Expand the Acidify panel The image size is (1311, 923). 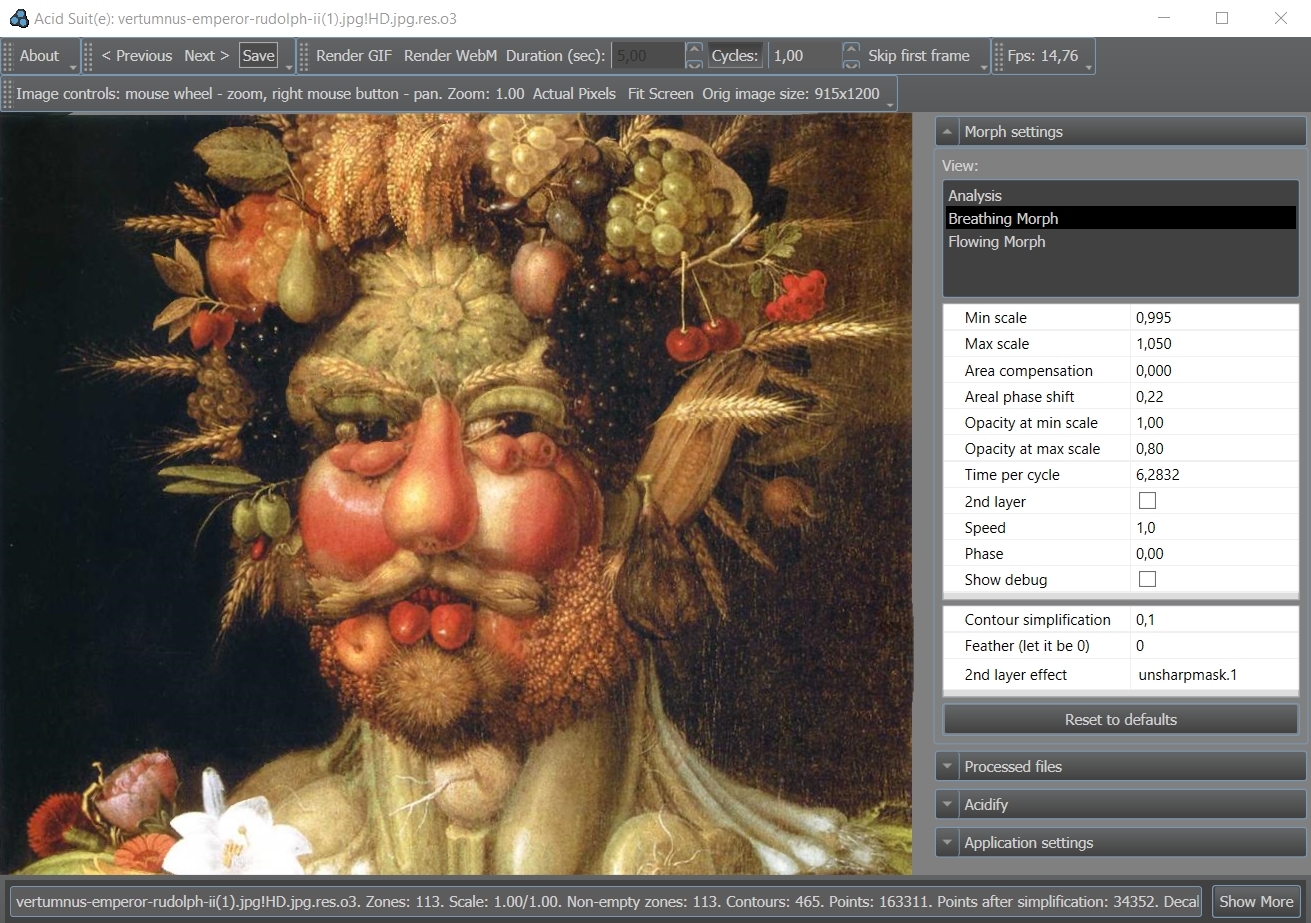click(x=1120, y=804)
